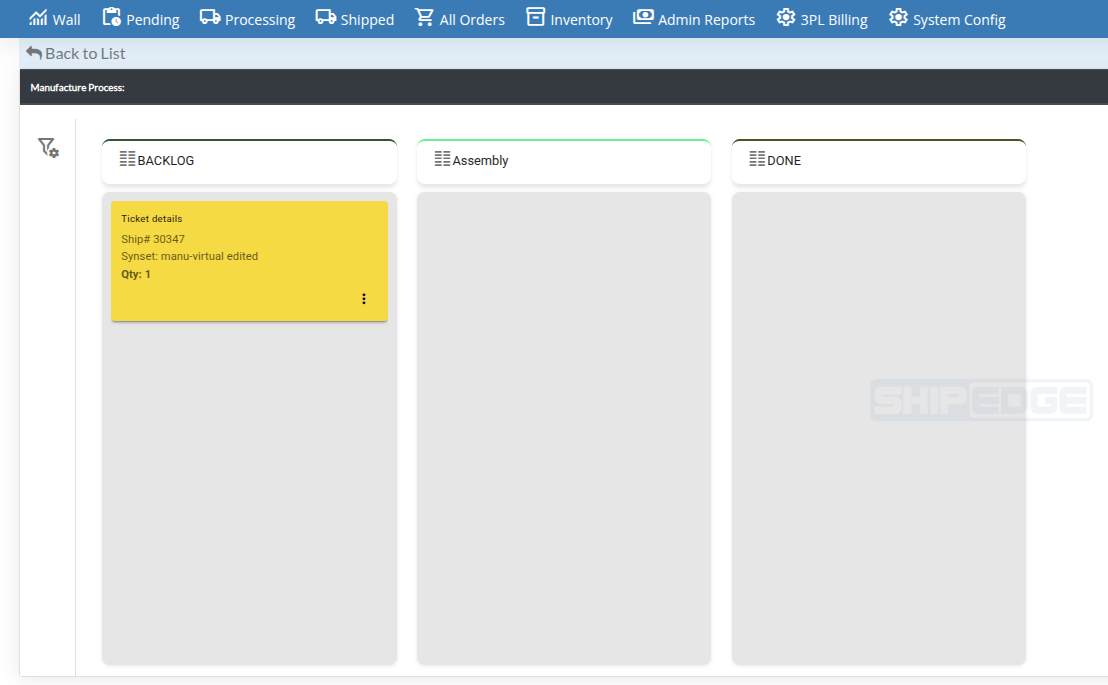Click the filter settings icon in the sidebar

click(48, 147)
